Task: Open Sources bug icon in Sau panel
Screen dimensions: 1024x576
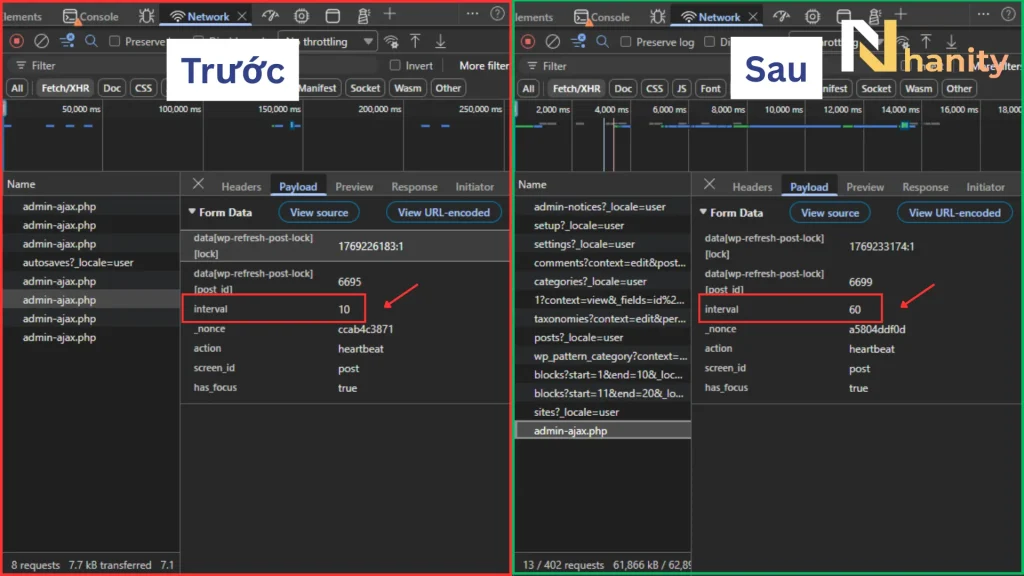Action: tap(658, 16)
